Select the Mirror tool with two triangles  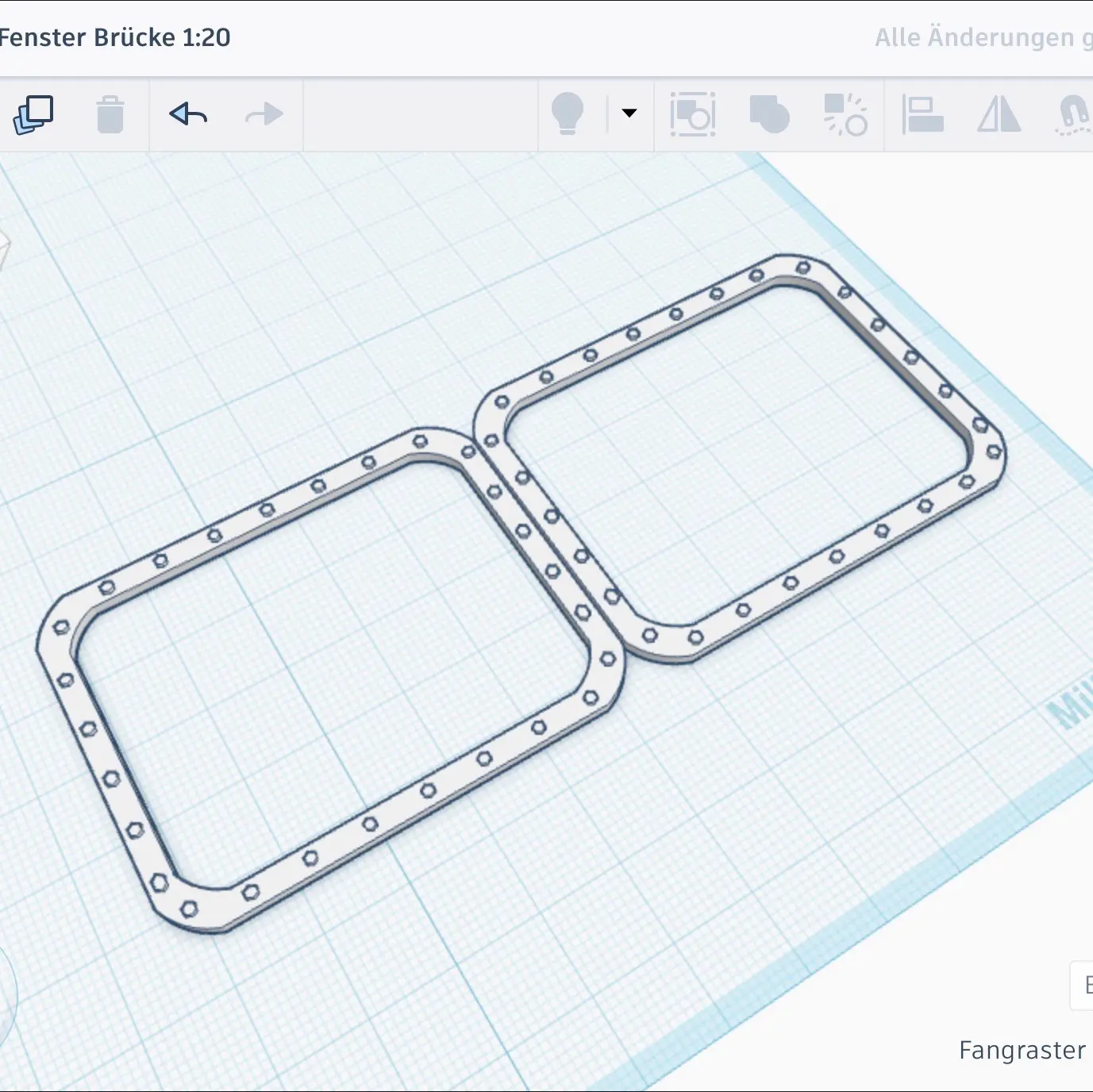999,114
